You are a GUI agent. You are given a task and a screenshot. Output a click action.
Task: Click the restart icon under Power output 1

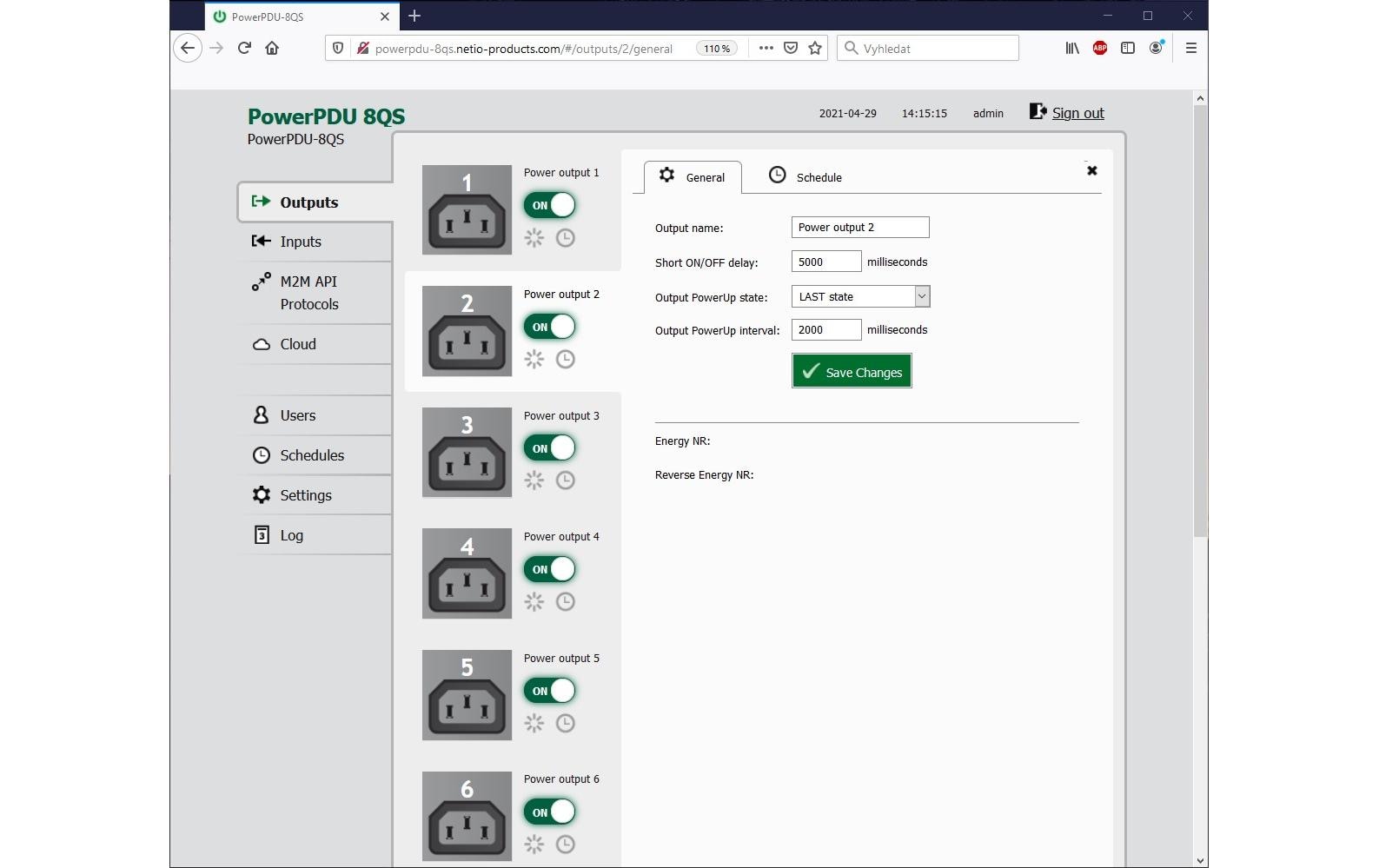click(x=534, y=237)
